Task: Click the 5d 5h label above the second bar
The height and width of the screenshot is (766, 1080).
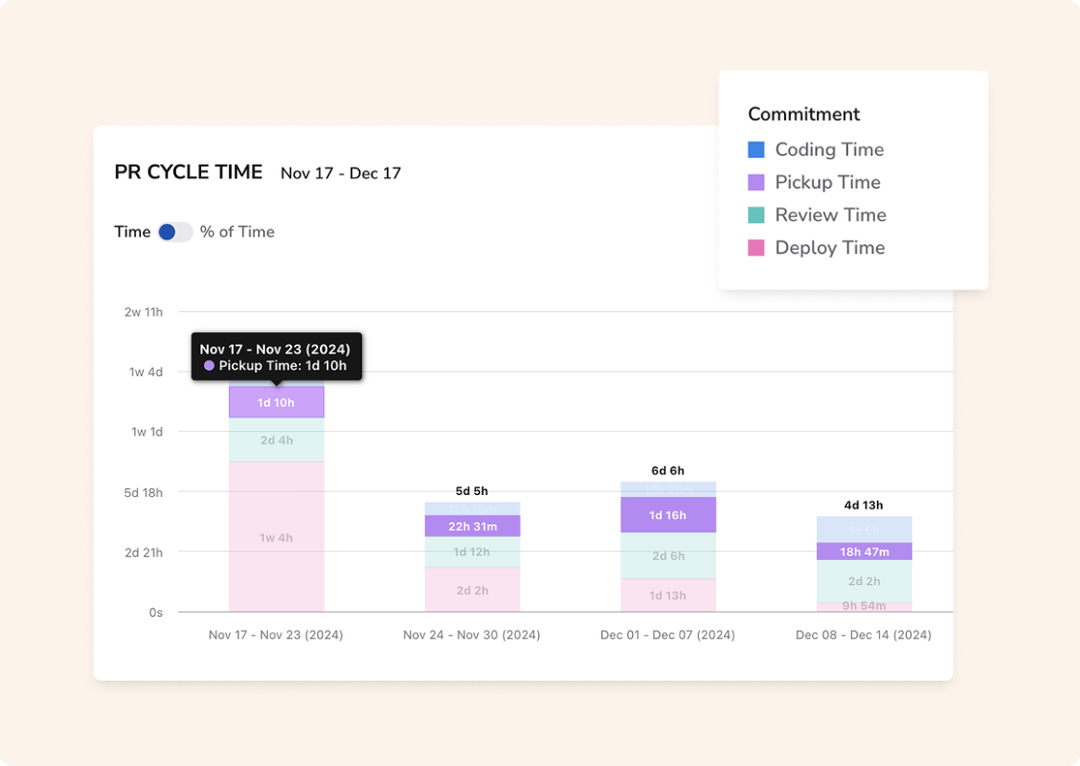Action: pyautogui.click(x=472, y=491)
